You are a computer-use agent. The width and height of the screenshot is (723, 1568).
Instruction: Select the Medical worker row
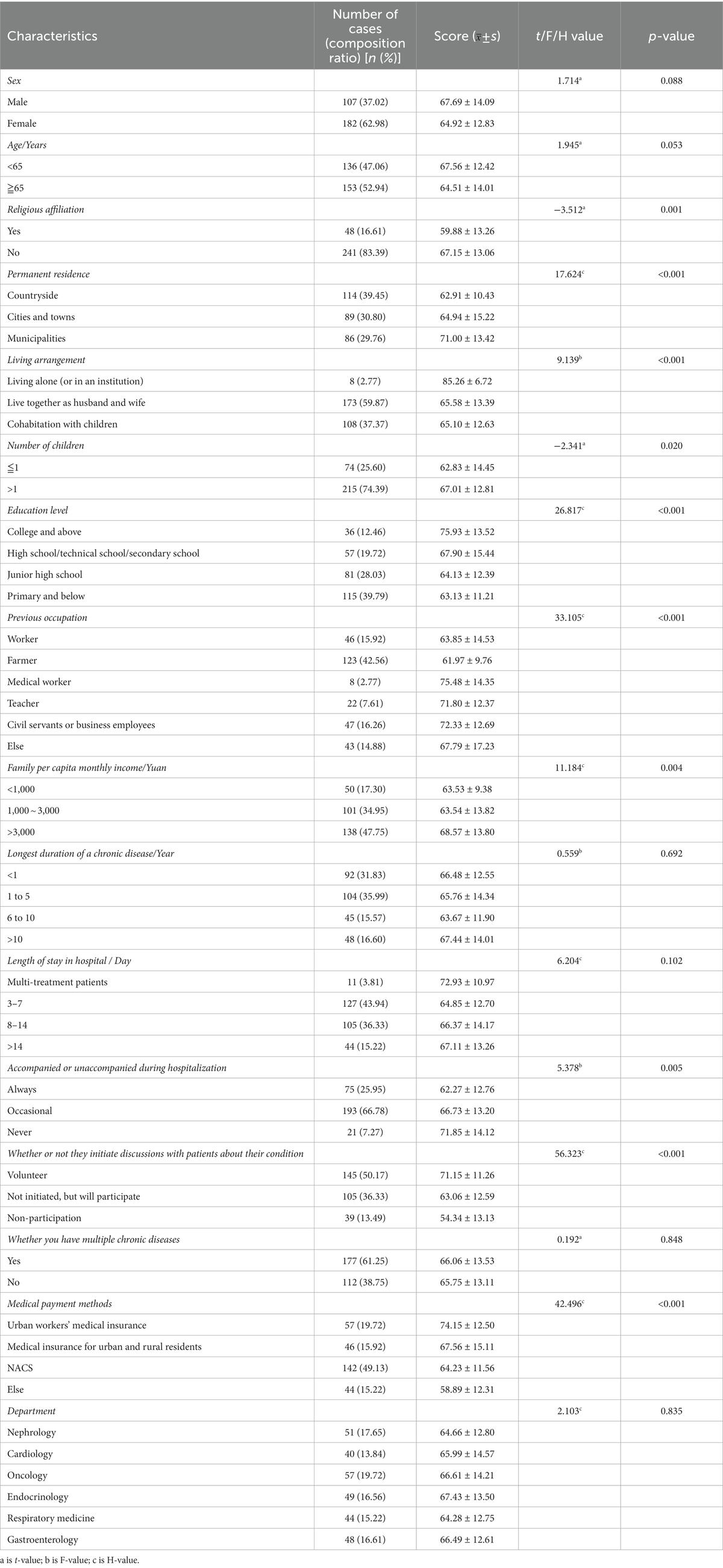39,682
